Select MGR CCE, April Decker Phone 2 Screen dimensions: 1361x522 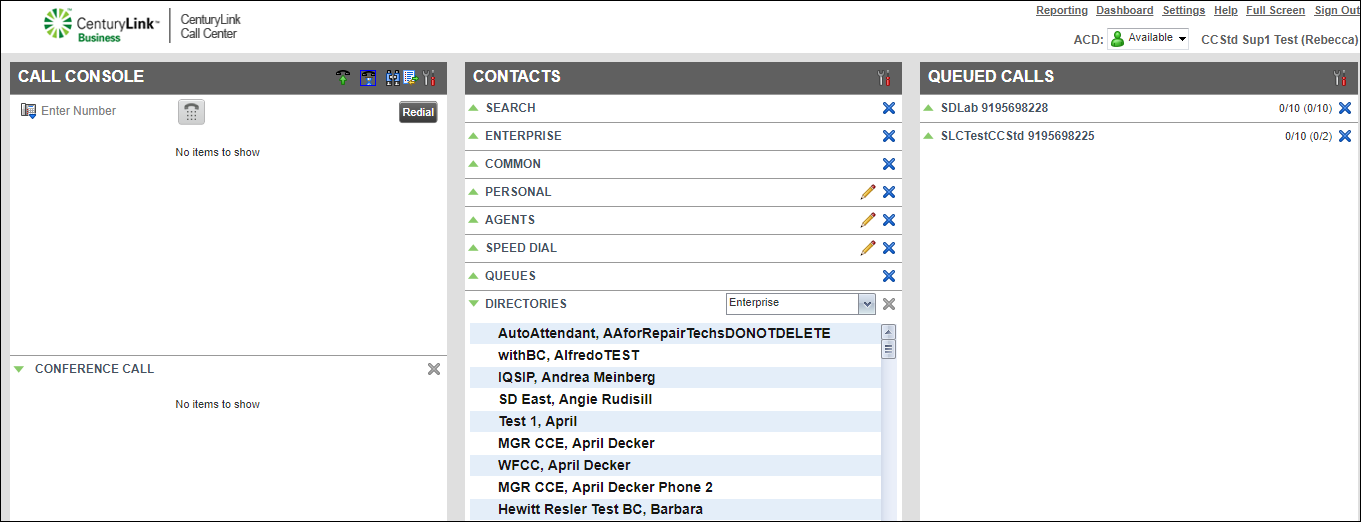tap(675, 487)
